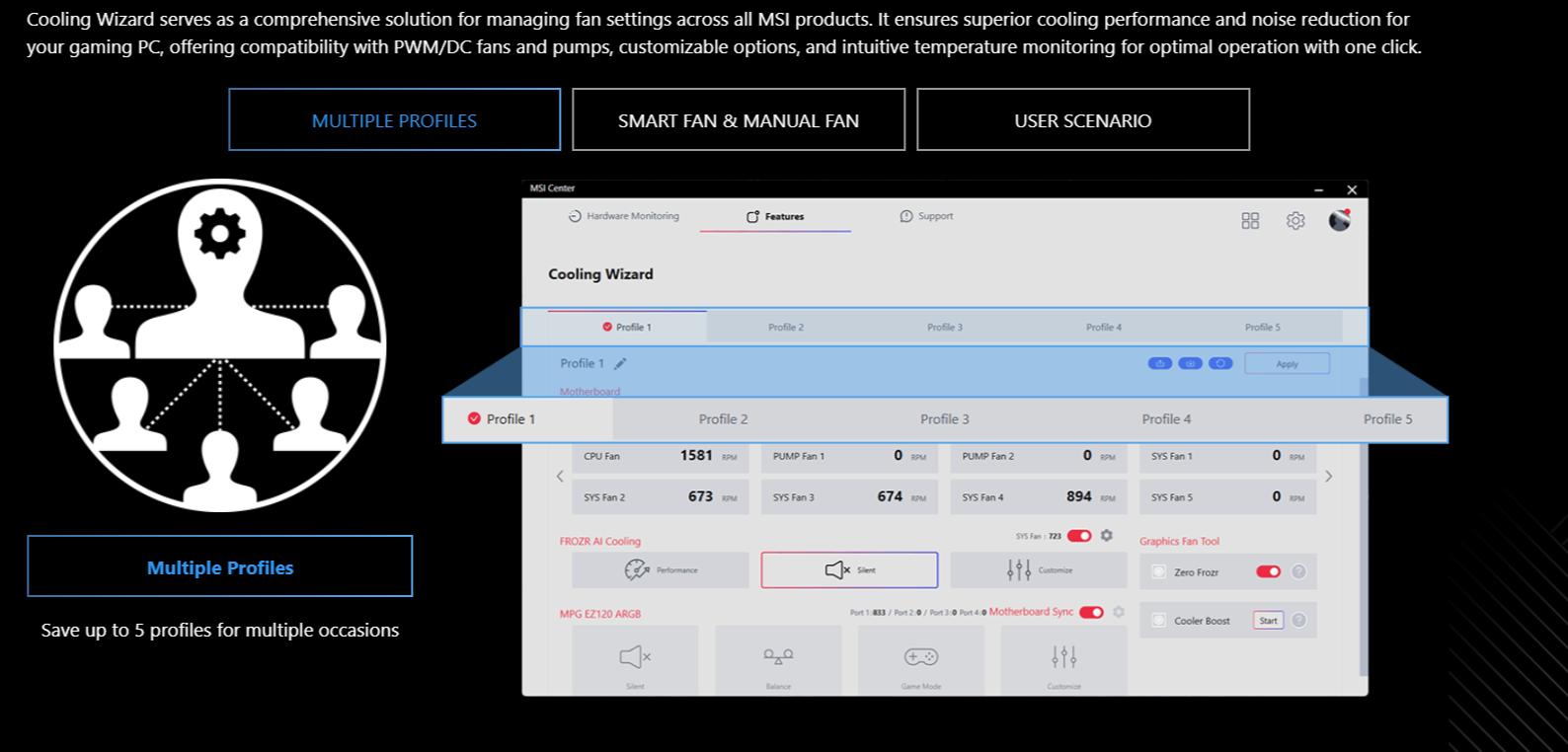This screenshot has width=1568, height=752.
Task: Click the pencil icon to rename Profile 1
Action: [620, 364]
